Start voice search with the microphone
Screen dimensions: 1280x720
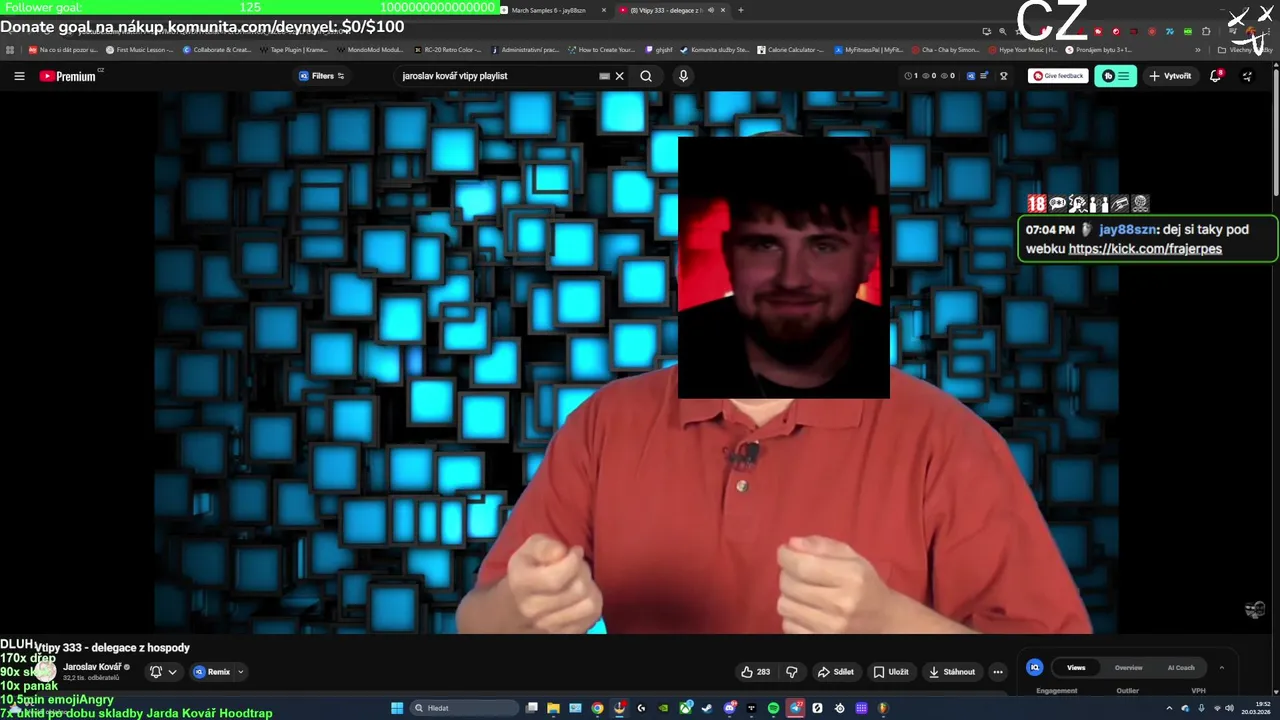click(x=683, y=76)
